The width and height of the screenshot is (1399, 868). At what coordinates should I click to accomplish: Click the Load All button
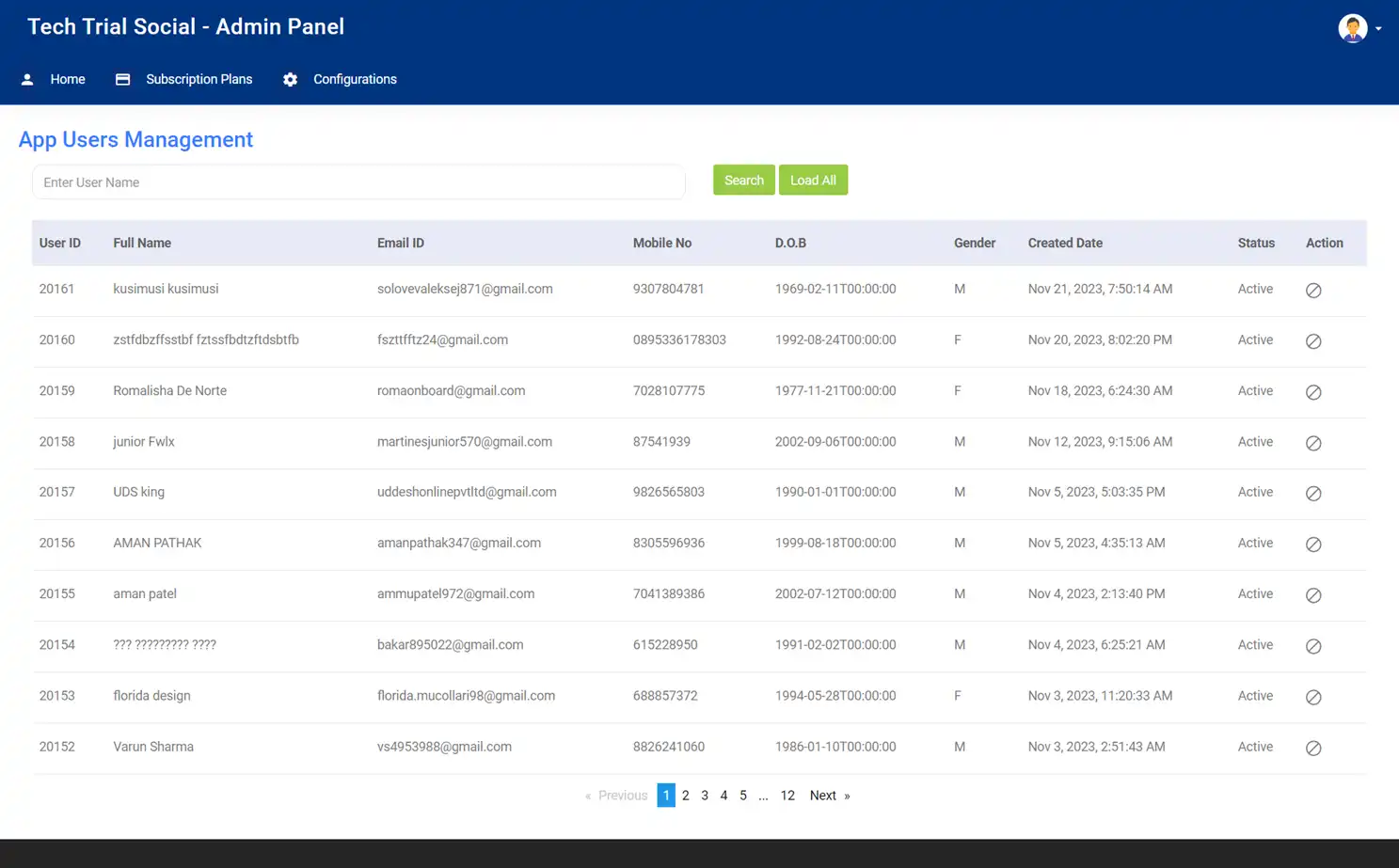tap(812, 180)
